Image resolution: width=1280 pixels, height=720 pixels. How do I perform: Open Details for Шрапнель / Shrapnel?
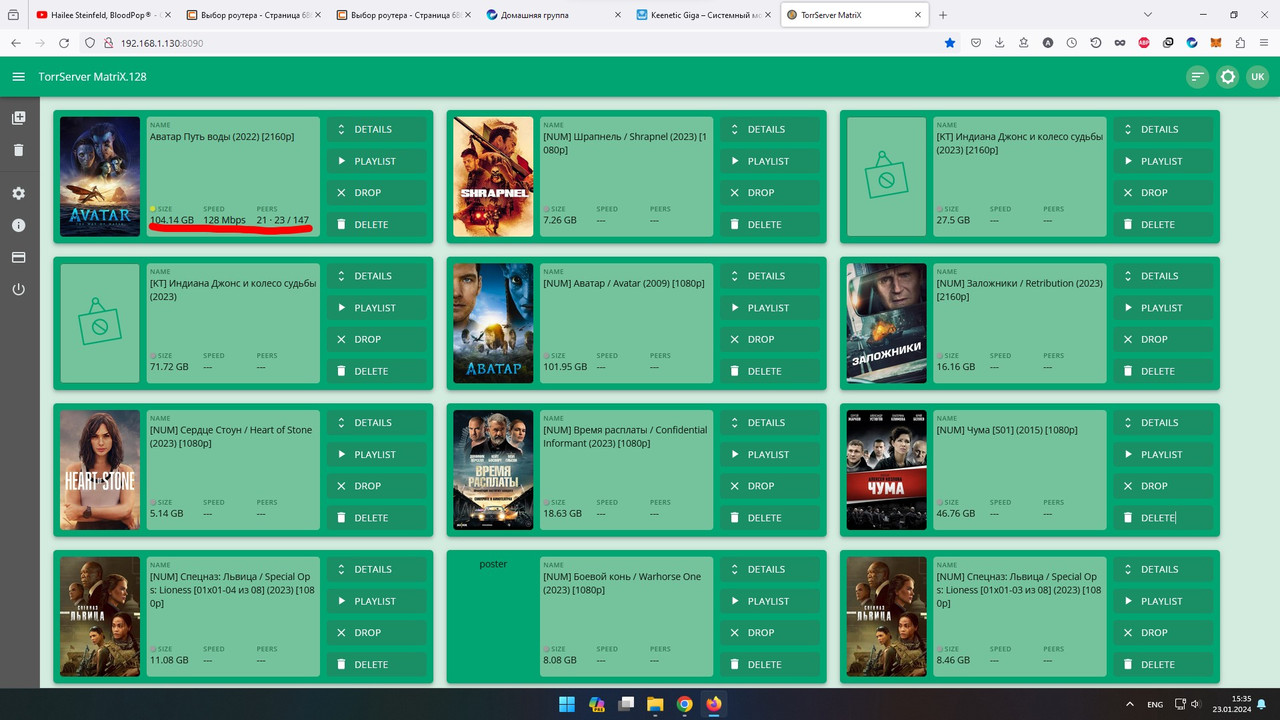[769, 129]
